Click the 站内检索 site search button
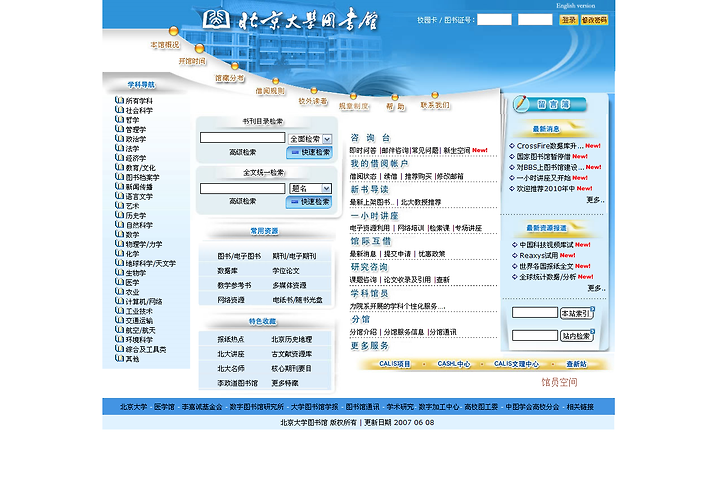The image size is (720, 484). pos(577,336)
